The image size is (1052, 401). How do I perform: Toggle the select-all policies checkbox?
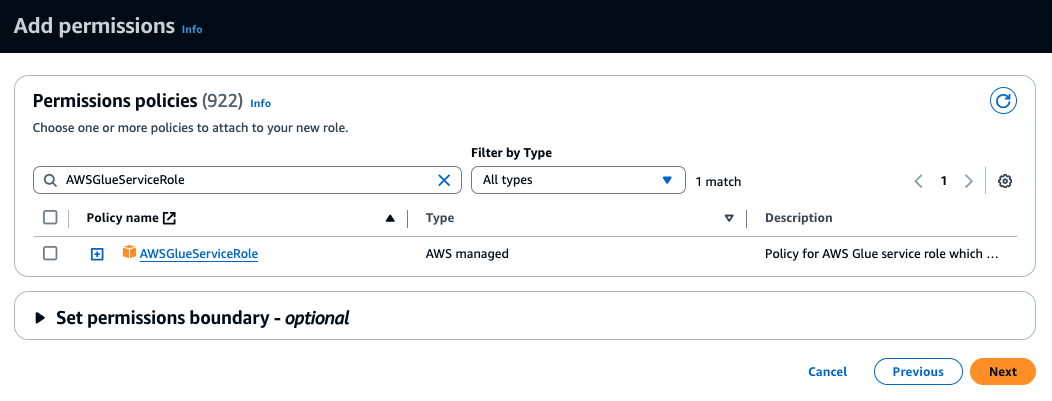tap(50, 218)
